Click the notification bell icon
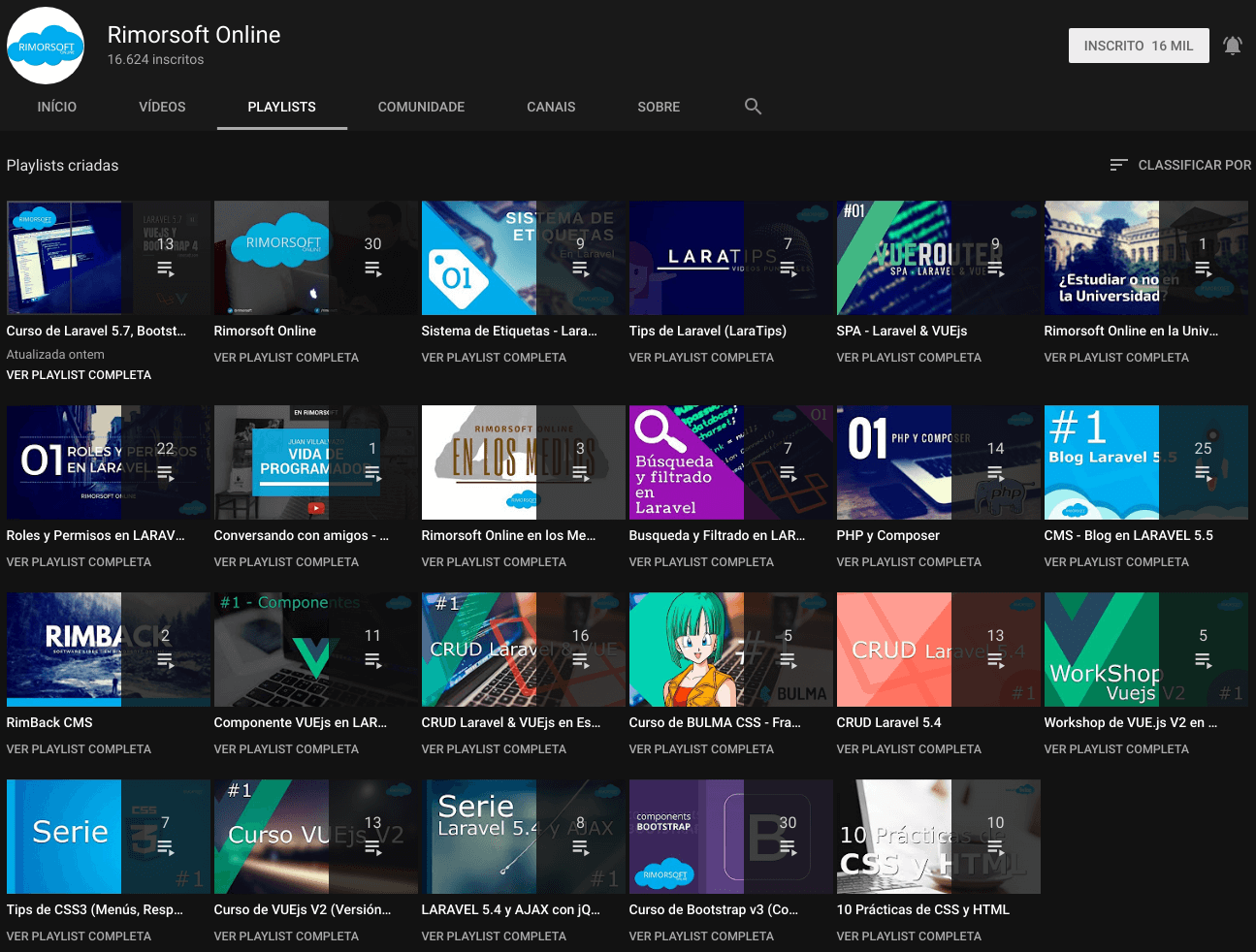The image size is (1256, 952). click(1232, 46)
